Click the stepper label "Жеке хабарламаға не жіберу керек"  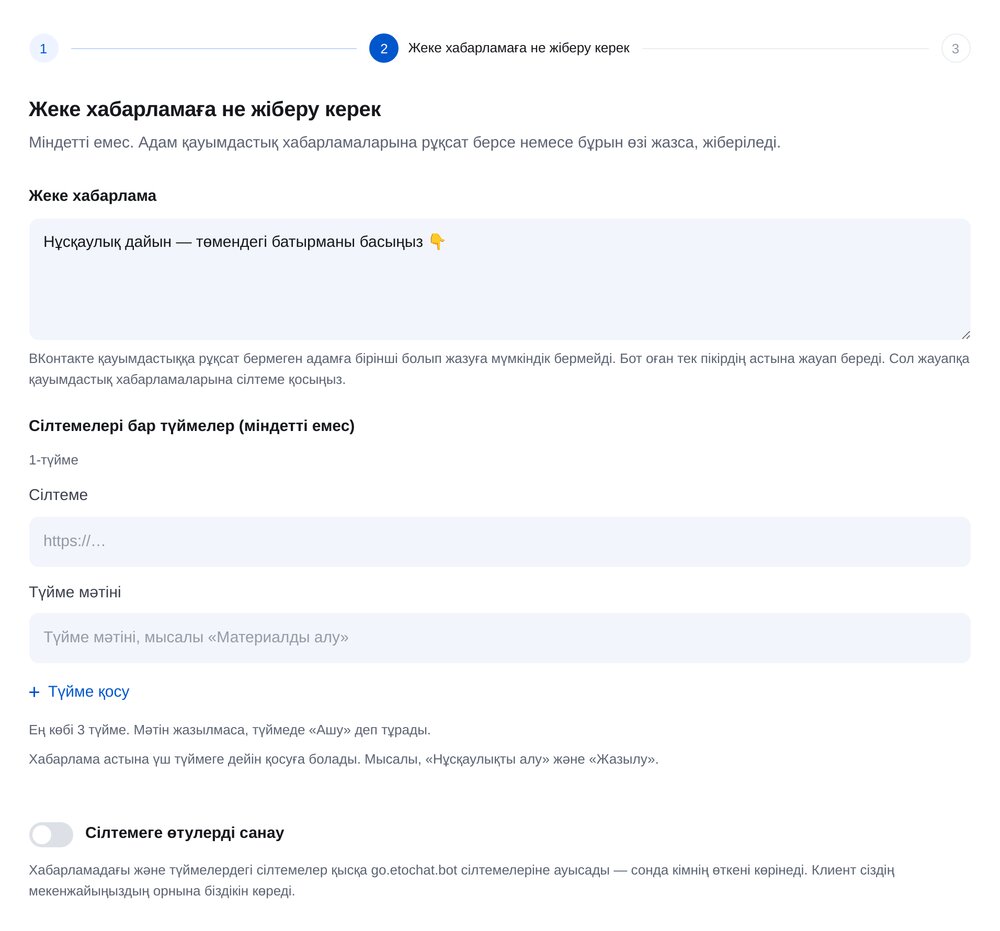pyautogui.click(x=518, y=48)
